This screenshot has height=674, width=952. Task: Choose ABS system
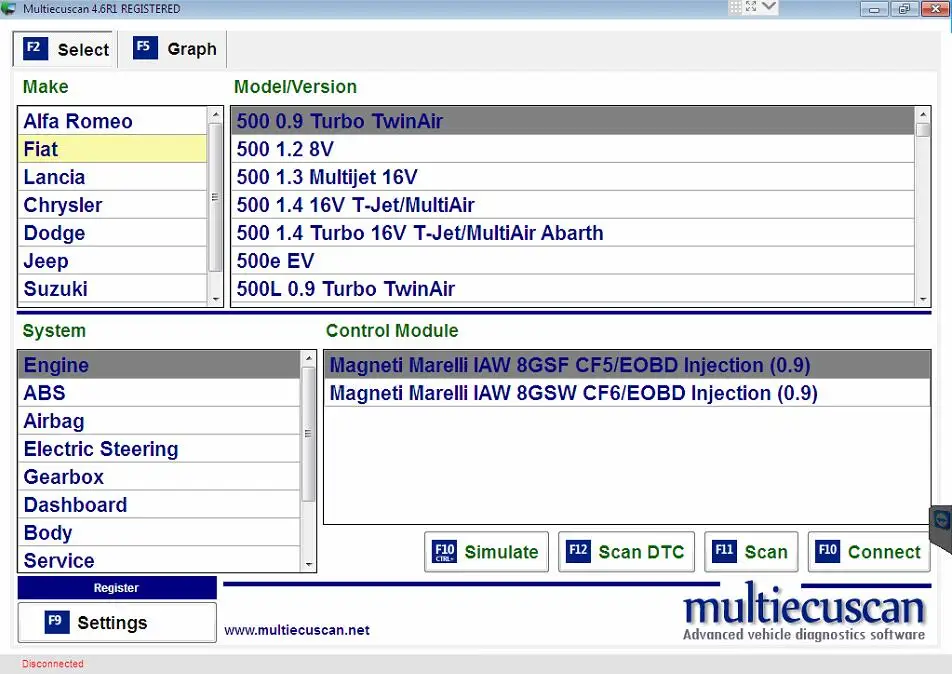tap(160, 393)
